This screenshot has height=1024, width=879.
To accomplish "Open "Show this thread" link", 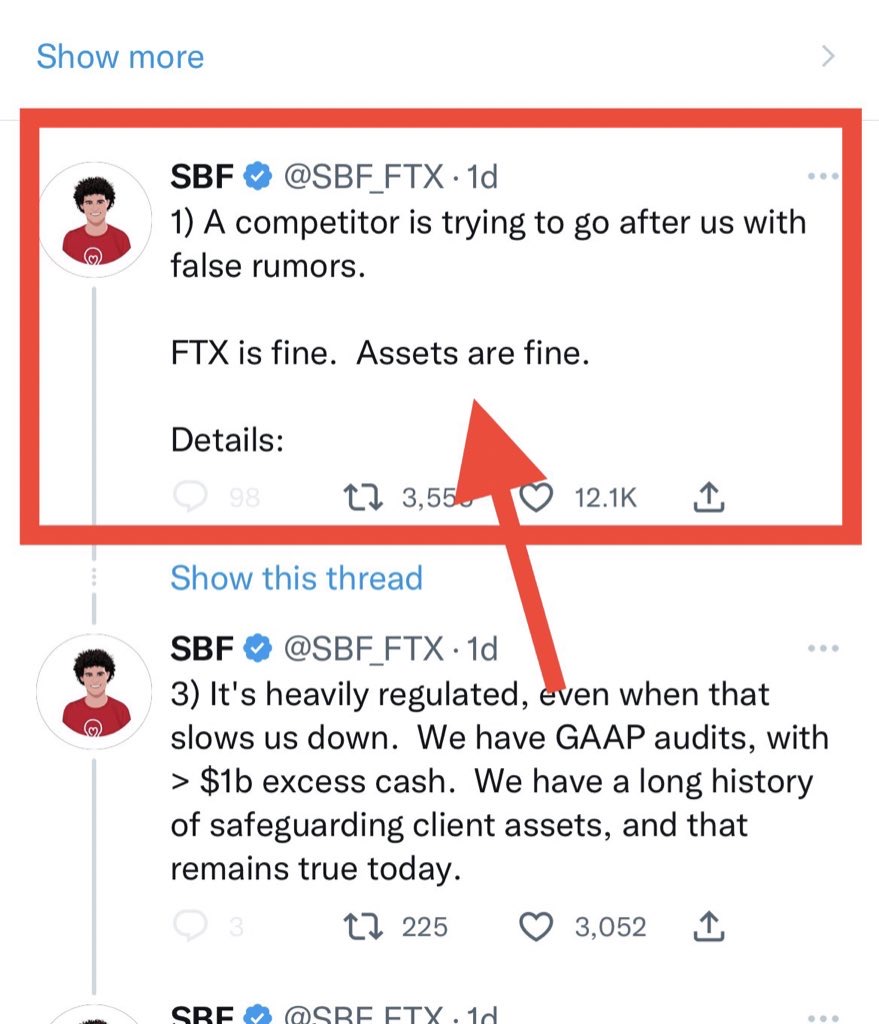I will click(296, 578).
